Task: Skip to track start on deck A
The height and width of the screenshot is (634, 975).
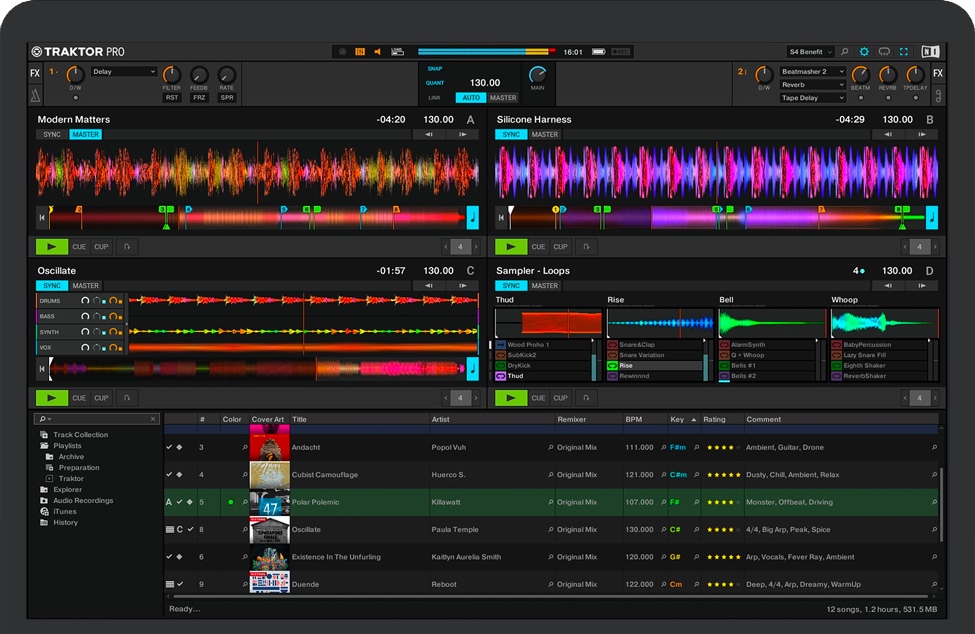Action: click(x=42, y=217)
